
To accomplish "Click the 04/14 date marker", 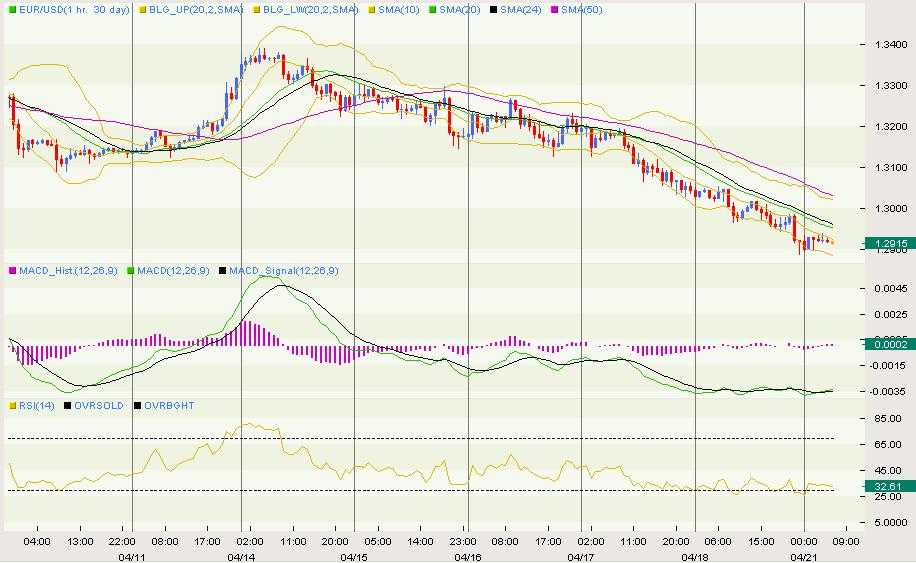I will [241, 557].
